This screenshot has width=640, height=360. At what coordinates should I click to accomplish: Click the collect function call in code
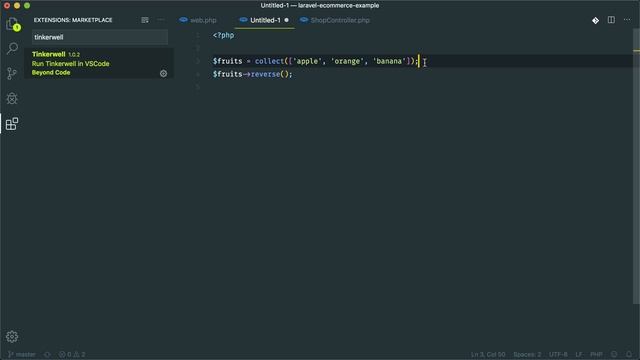click(269, 61)
